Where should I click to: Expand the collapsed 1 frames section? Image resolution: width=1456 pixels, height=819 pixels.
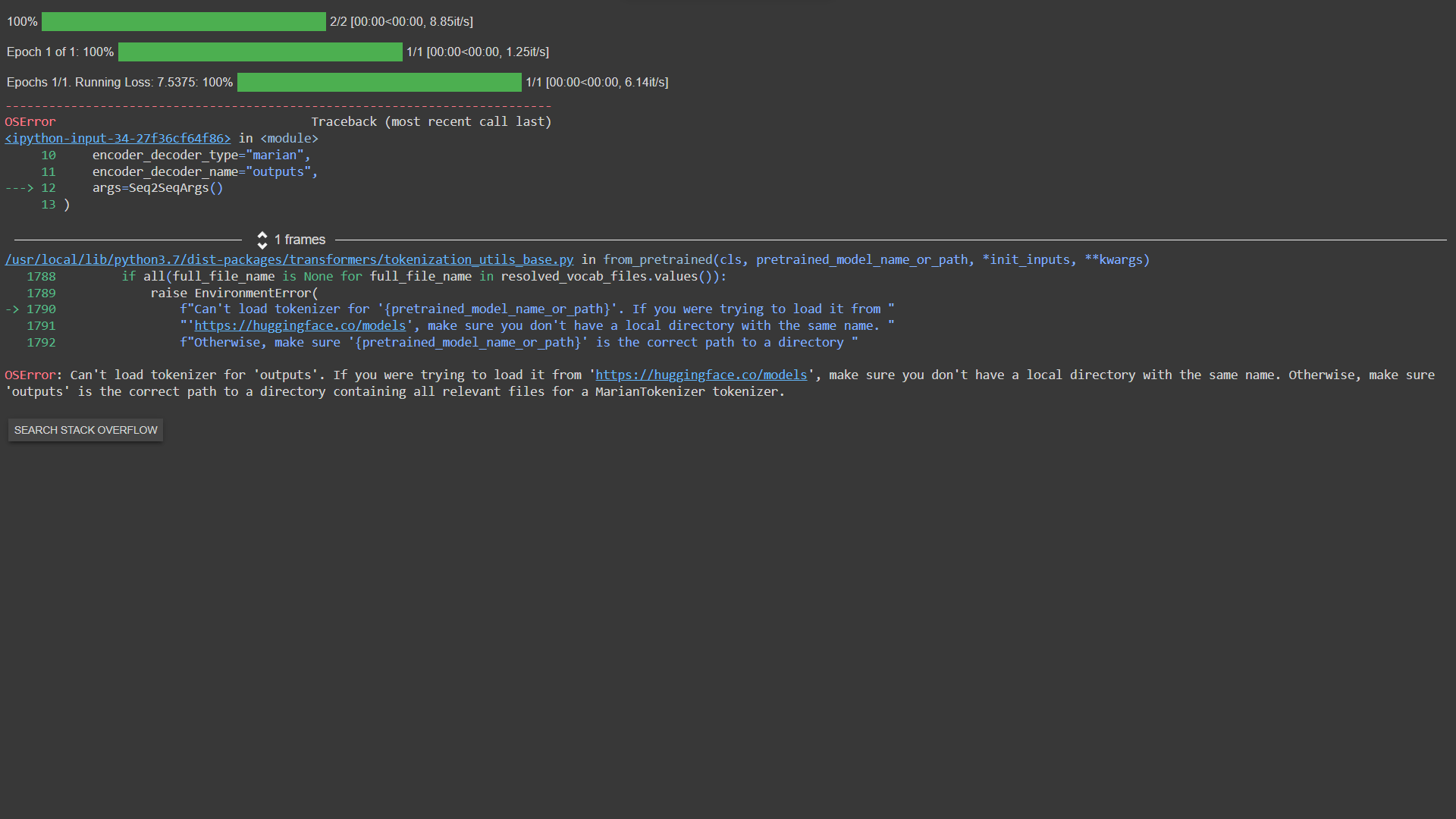[299, 240]
